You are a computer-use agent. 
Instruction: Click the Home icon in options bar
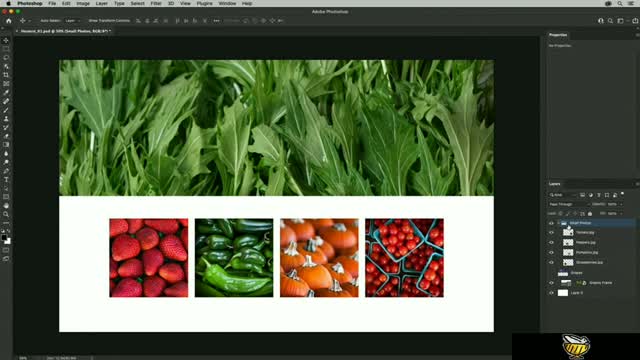tap(9, 21)
